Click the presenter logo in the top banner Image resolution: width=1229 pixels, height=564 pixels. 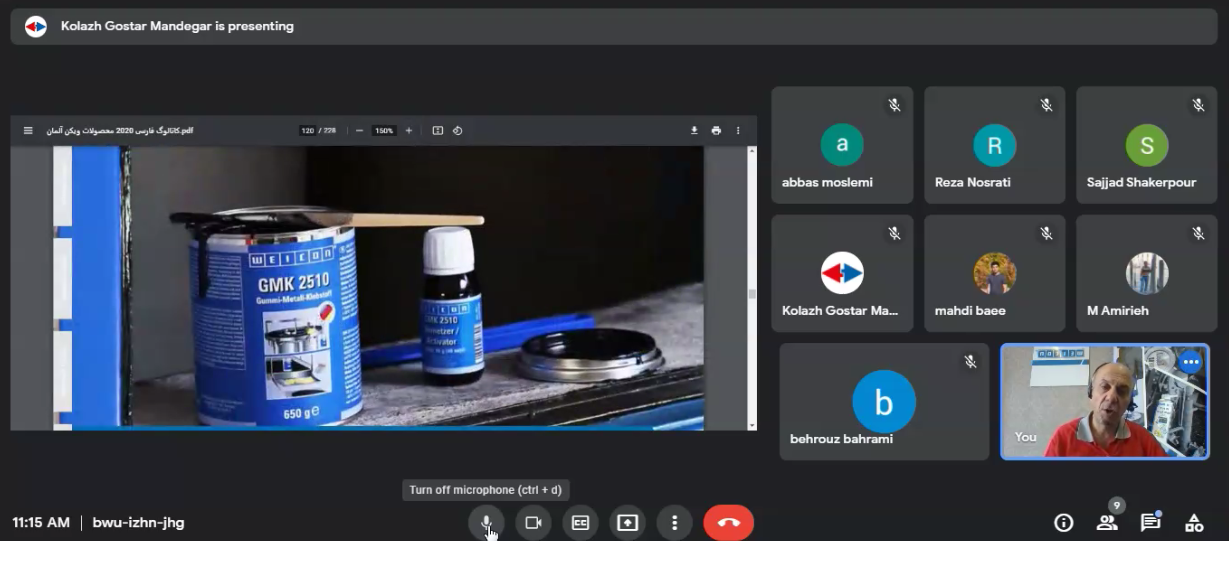pos(36,27)
